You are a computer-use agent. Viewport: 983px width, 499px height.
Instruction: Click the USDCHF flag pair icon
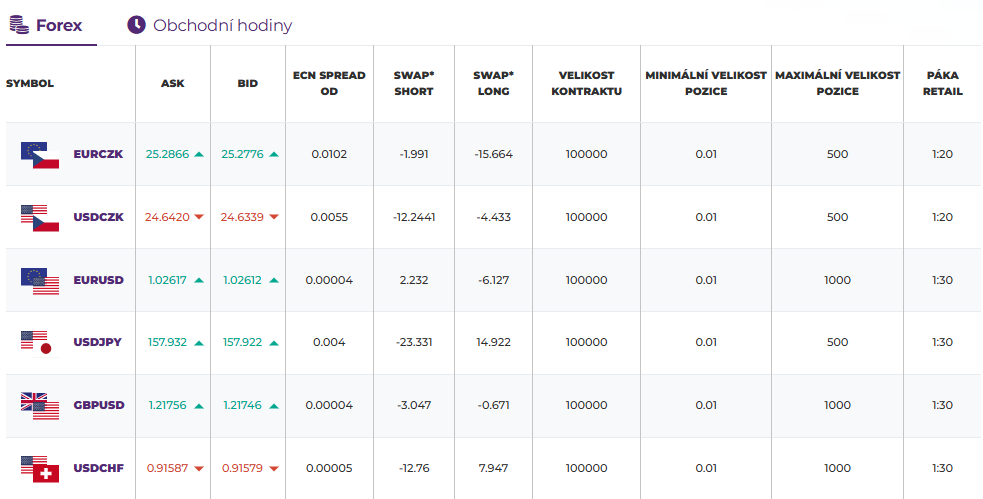coord(40,468)
